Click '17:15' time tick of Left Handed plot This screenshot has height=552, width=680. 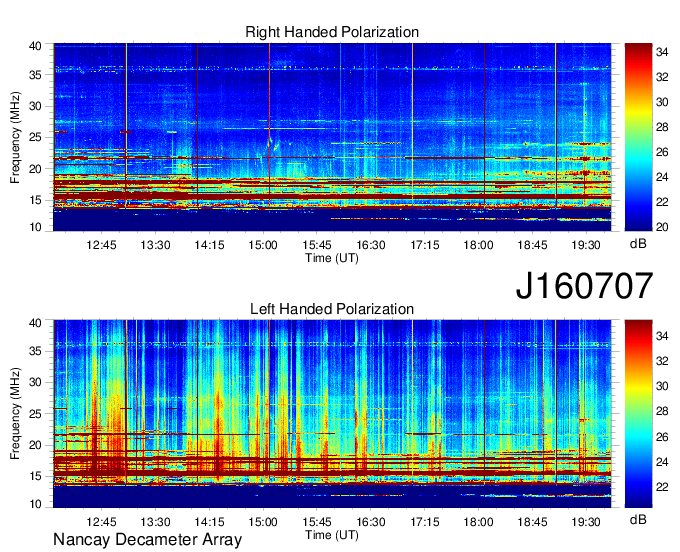[x=425, y=522]
